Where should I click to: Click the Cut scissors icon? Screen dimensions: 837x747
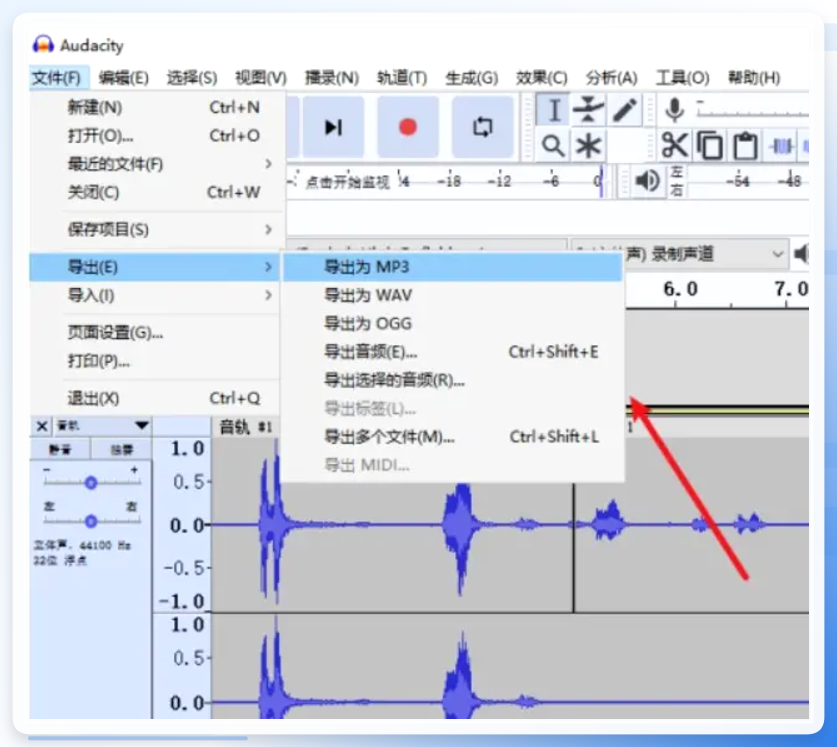click(674, 145)
